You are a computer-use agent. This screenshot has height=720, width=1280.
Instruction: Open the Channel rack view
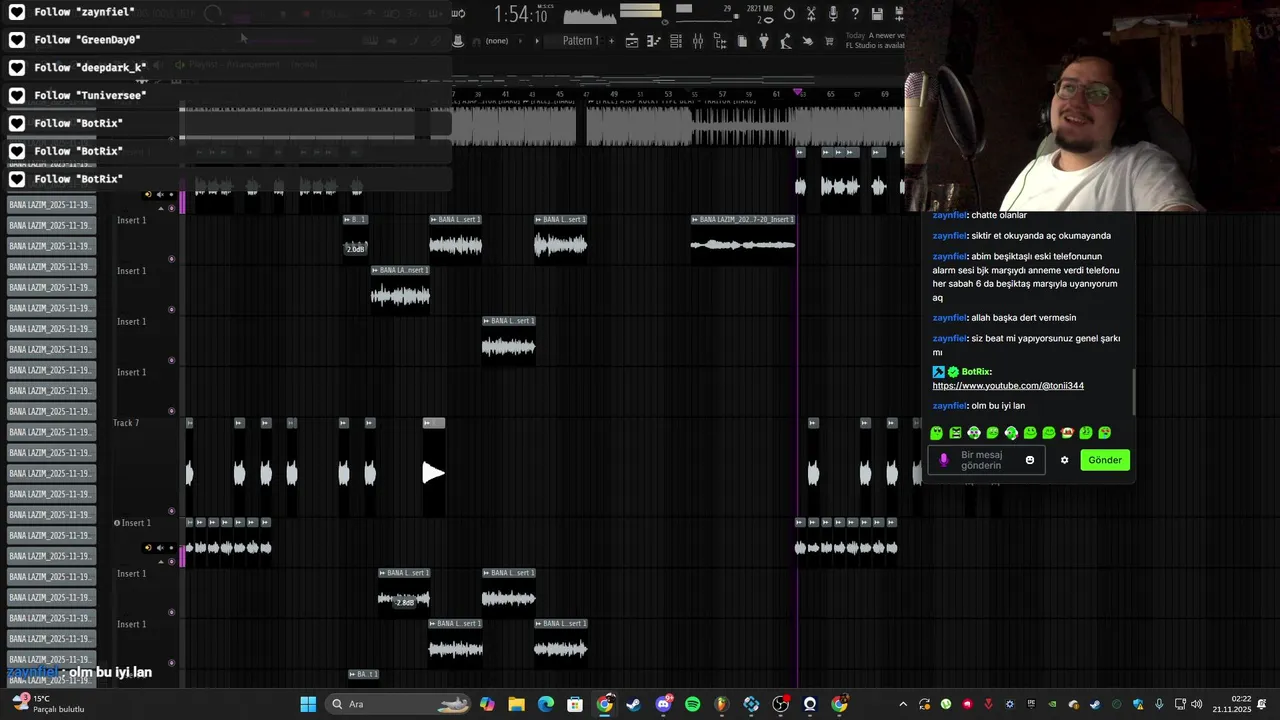676,41
